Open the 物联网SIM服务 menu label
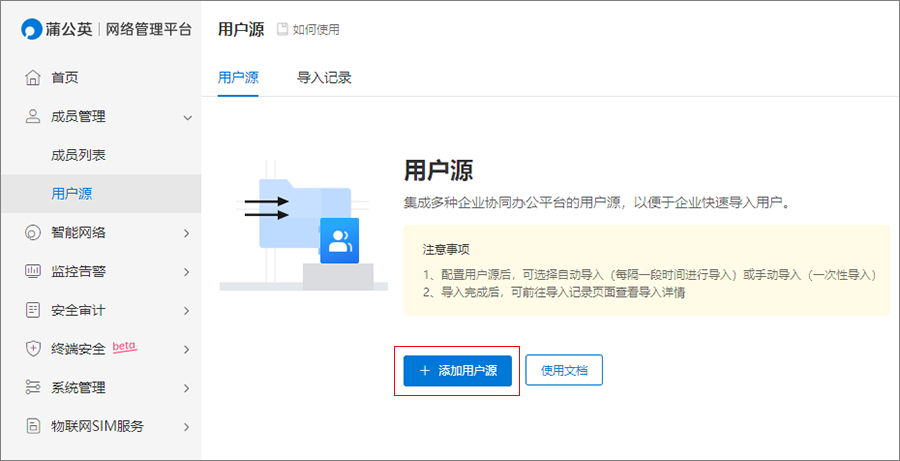This screenshot has width=900, height=461. [98, 427]
